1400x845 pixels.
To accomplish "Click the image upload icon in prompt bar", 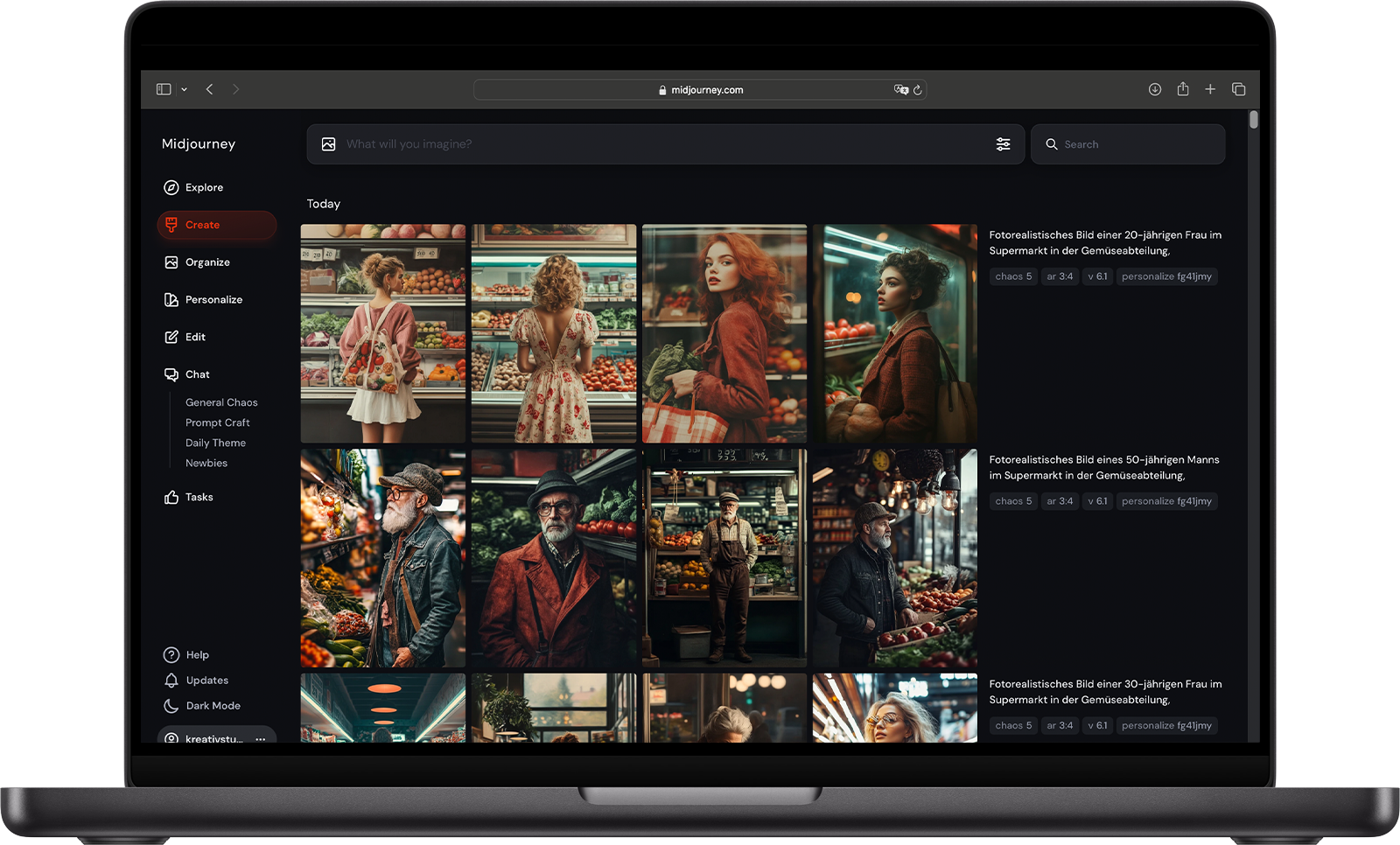I will pyautogui.click(x=328, y=144).
